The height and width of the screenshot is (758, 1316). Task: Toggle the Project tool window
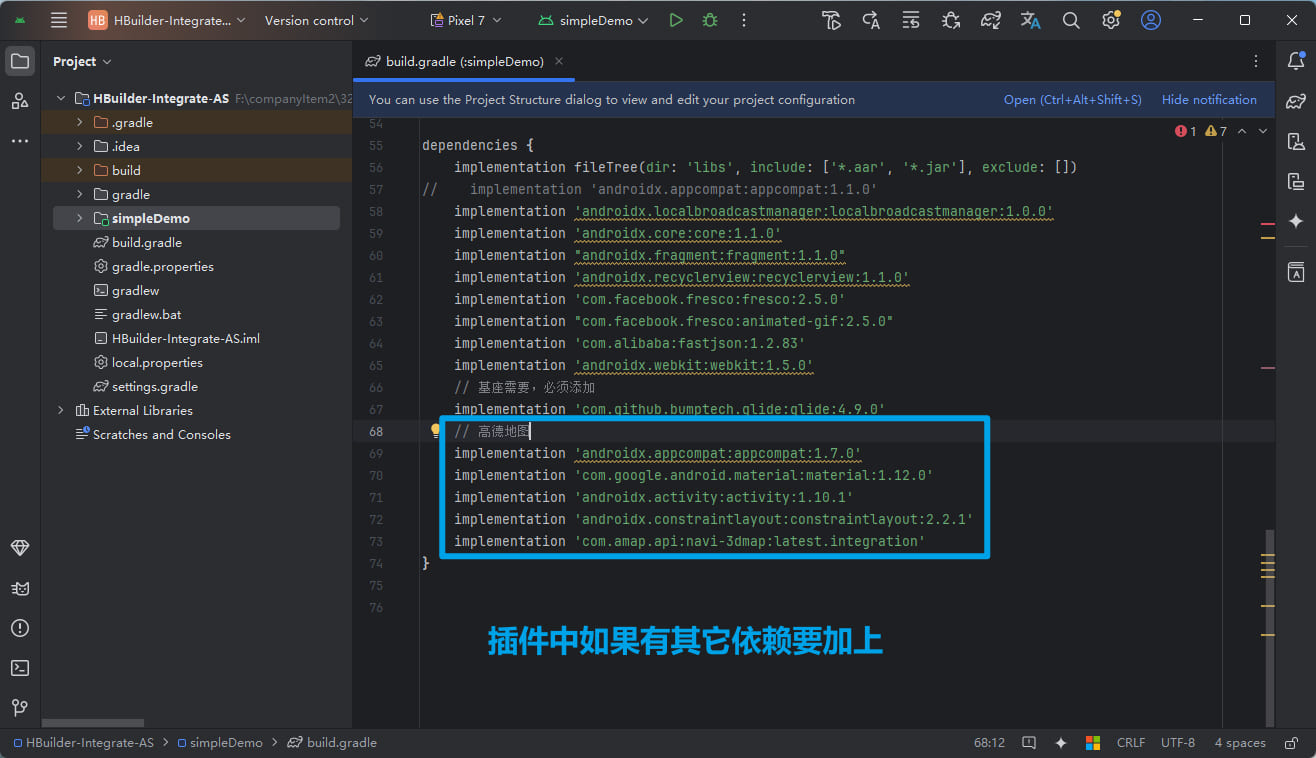pyautogui.click(x=20, y=62)
